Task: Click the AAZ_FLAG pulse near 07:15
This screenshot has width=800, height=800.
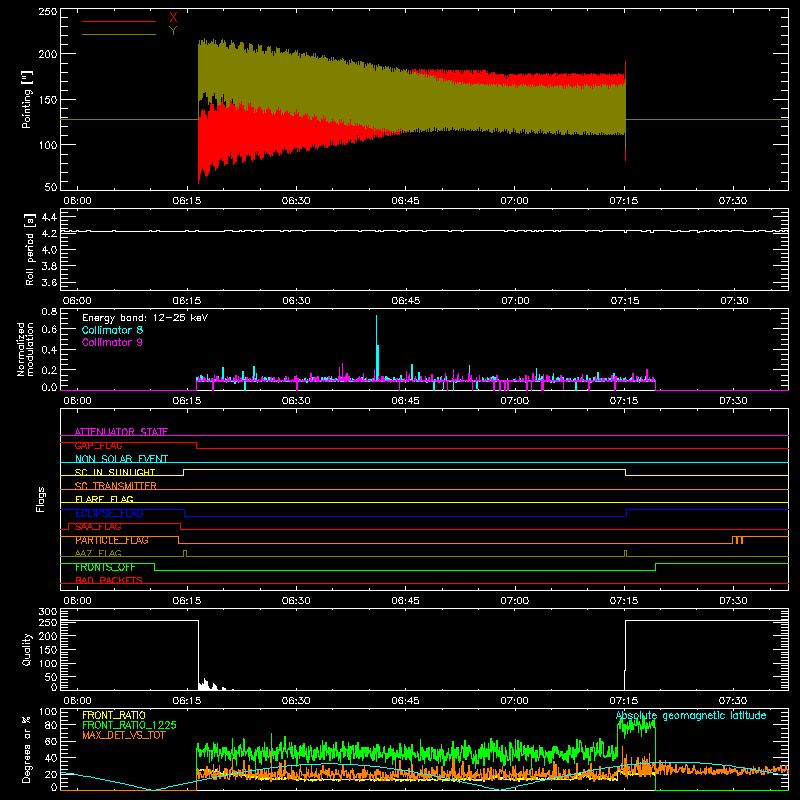Action: [626, 553]
